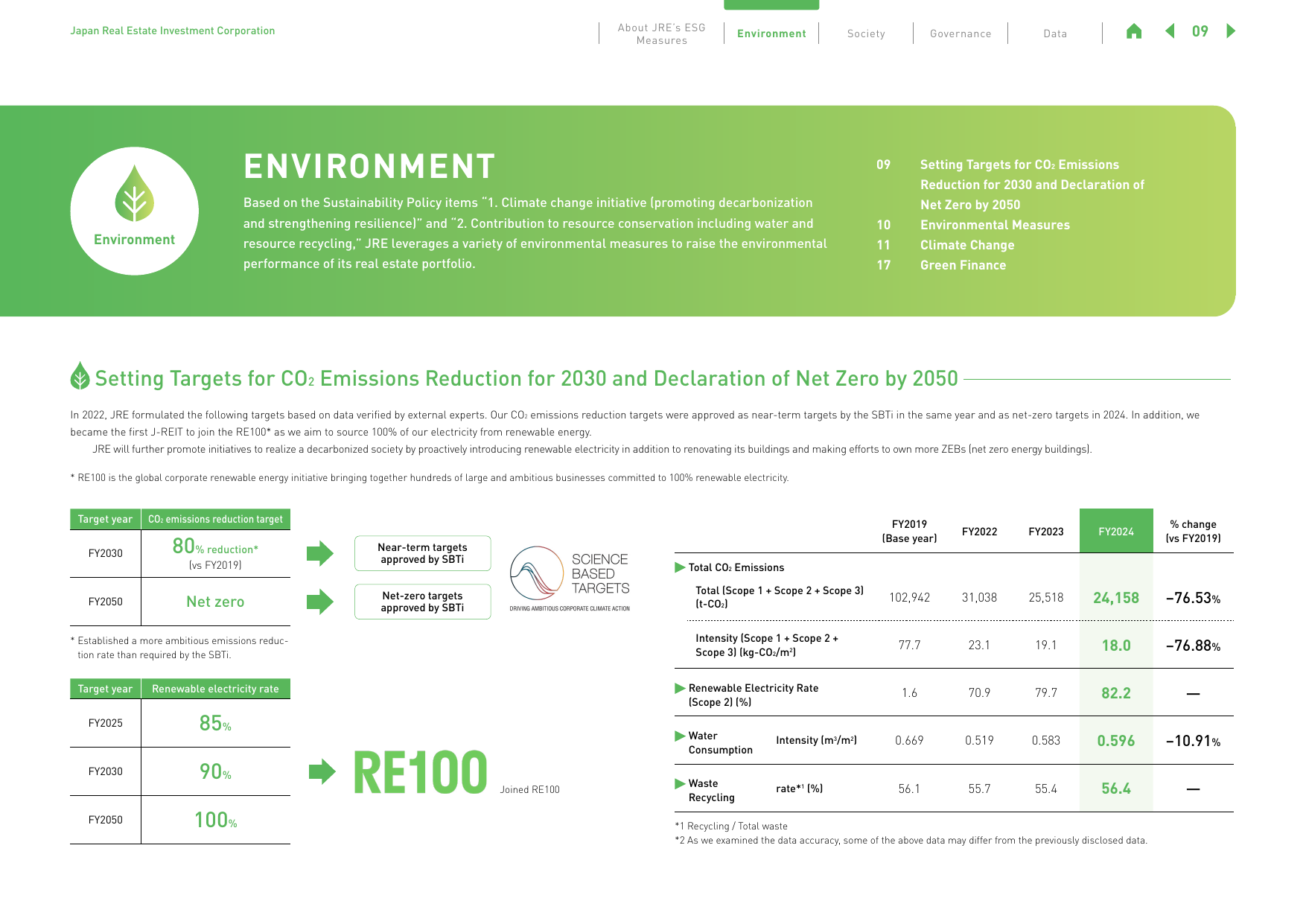Go to the home page icon
The height and width of the screenshot is (924, 1306).
click(x=1133, y=31)
